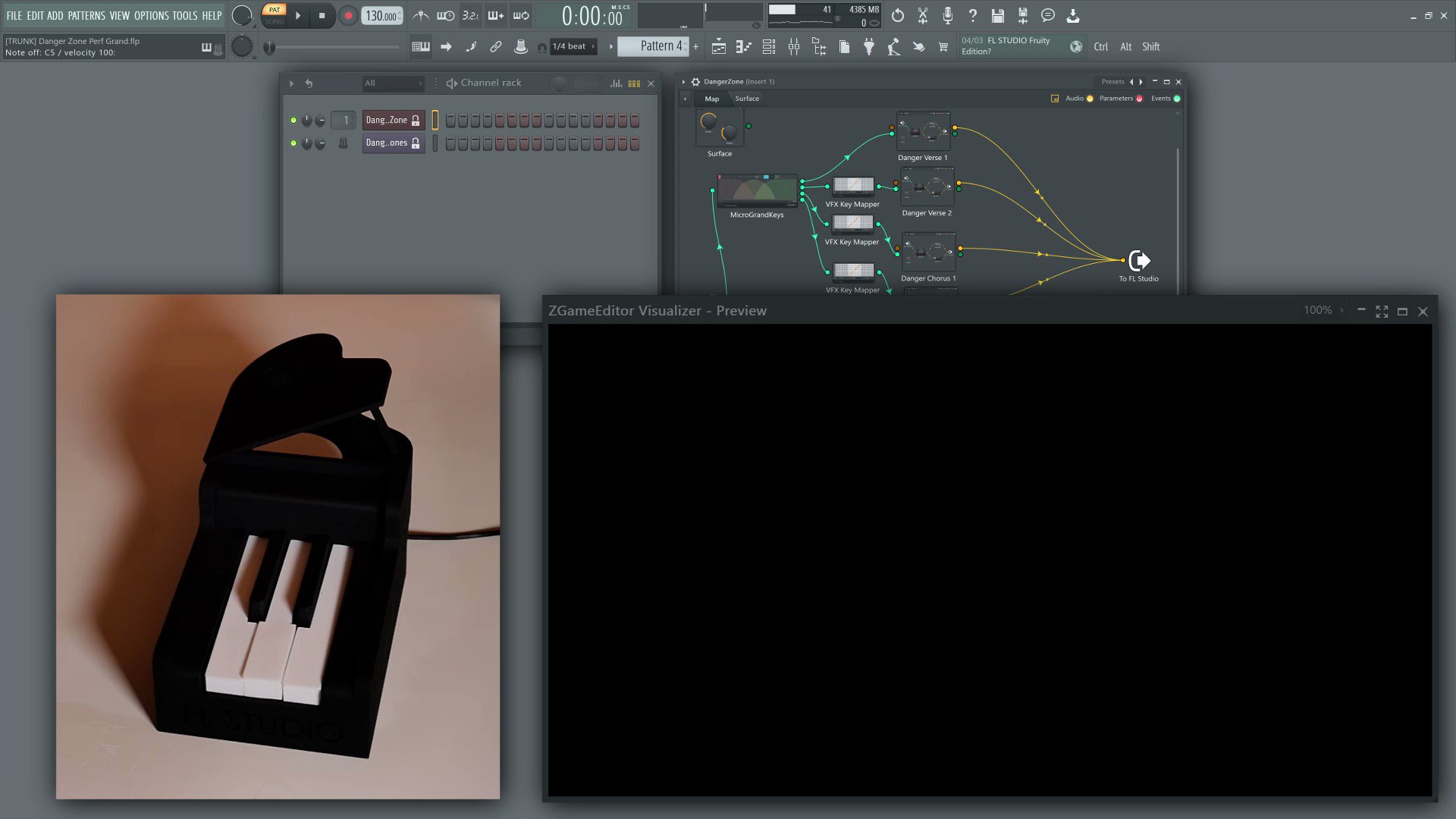This screenshot has height=819, width=1456.
Task: Toggle the main snap magnet icon
Action: point(541,48)
